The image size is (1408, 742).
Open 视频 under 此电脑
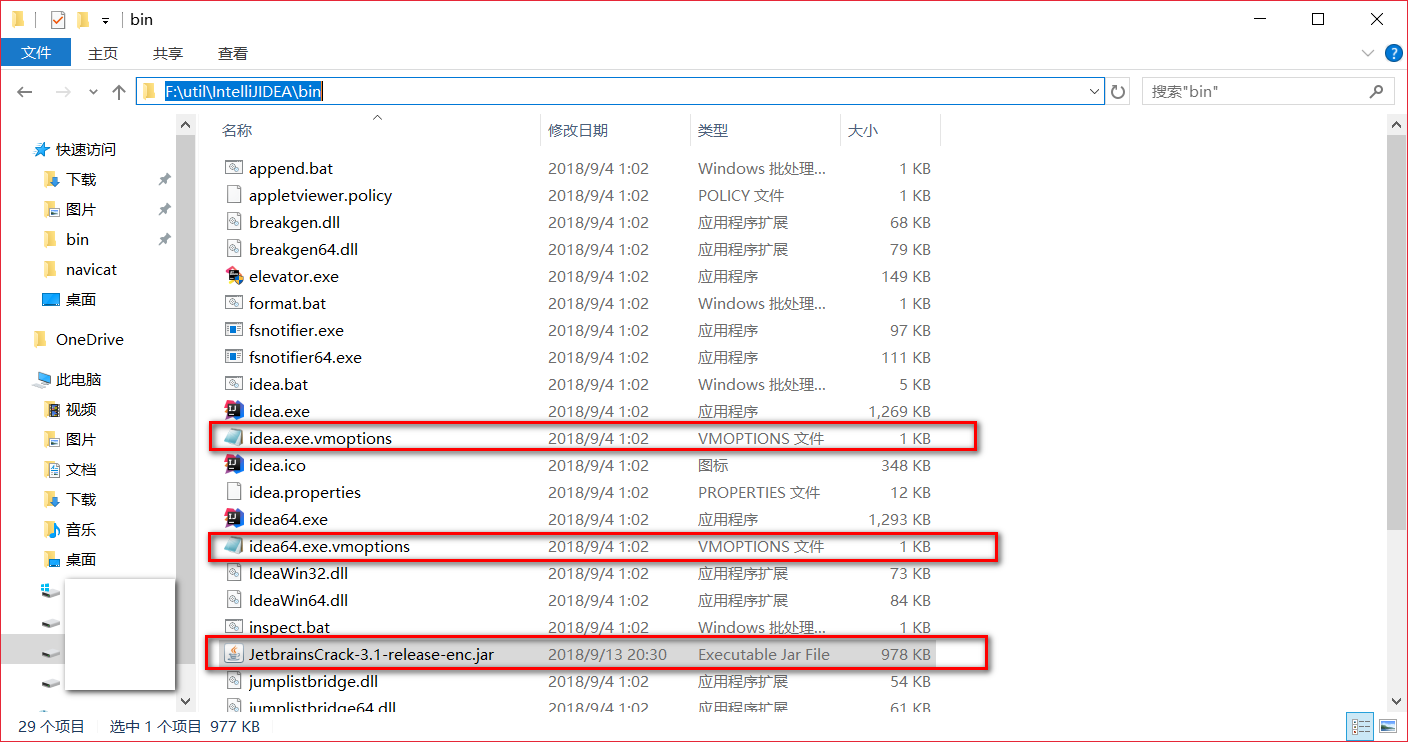(x=81, y=409)
